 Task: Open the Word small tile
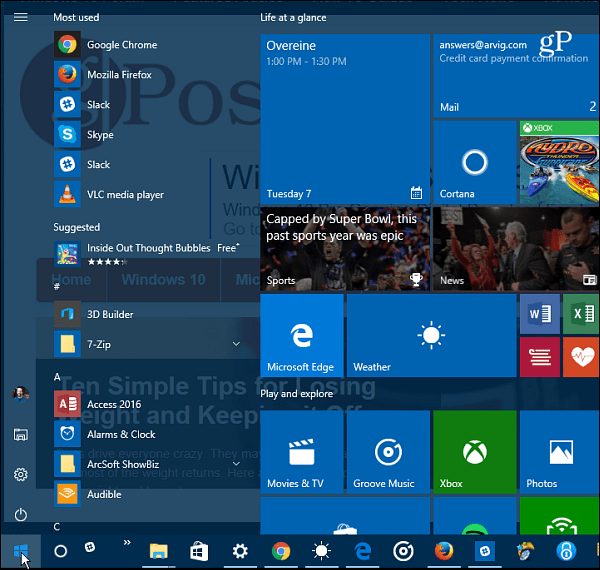pos(540,314)
